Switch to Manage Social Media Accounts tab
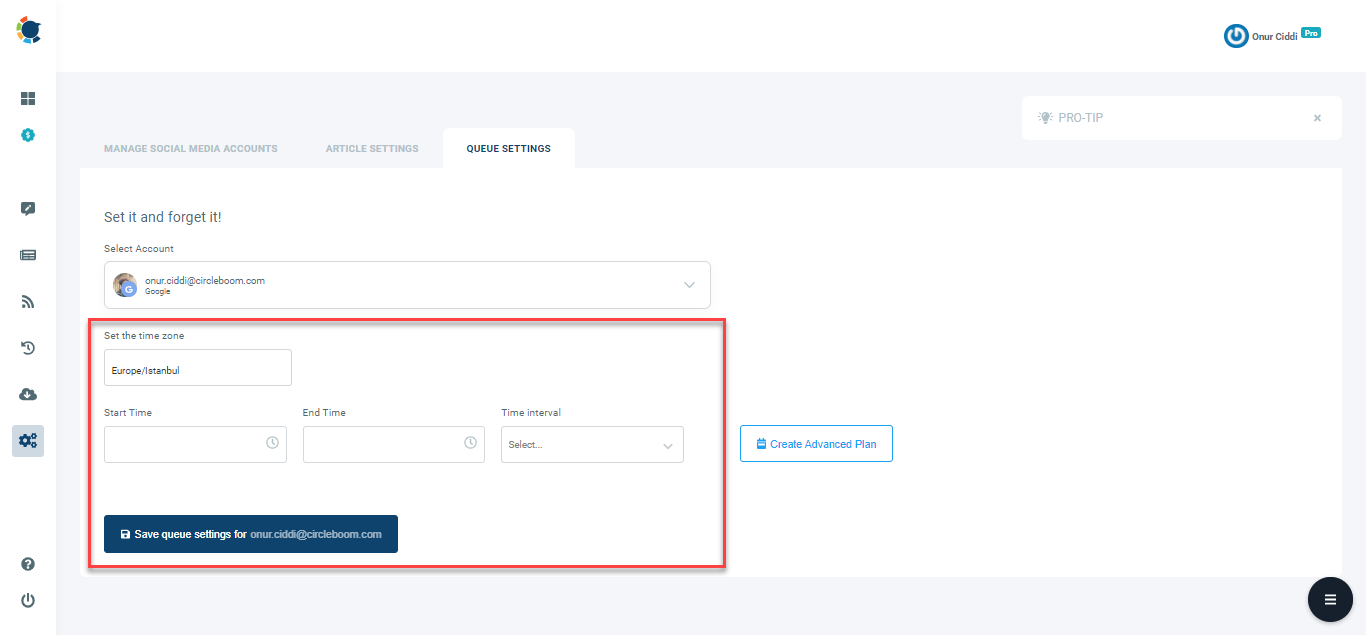 [x=191, y=149]
